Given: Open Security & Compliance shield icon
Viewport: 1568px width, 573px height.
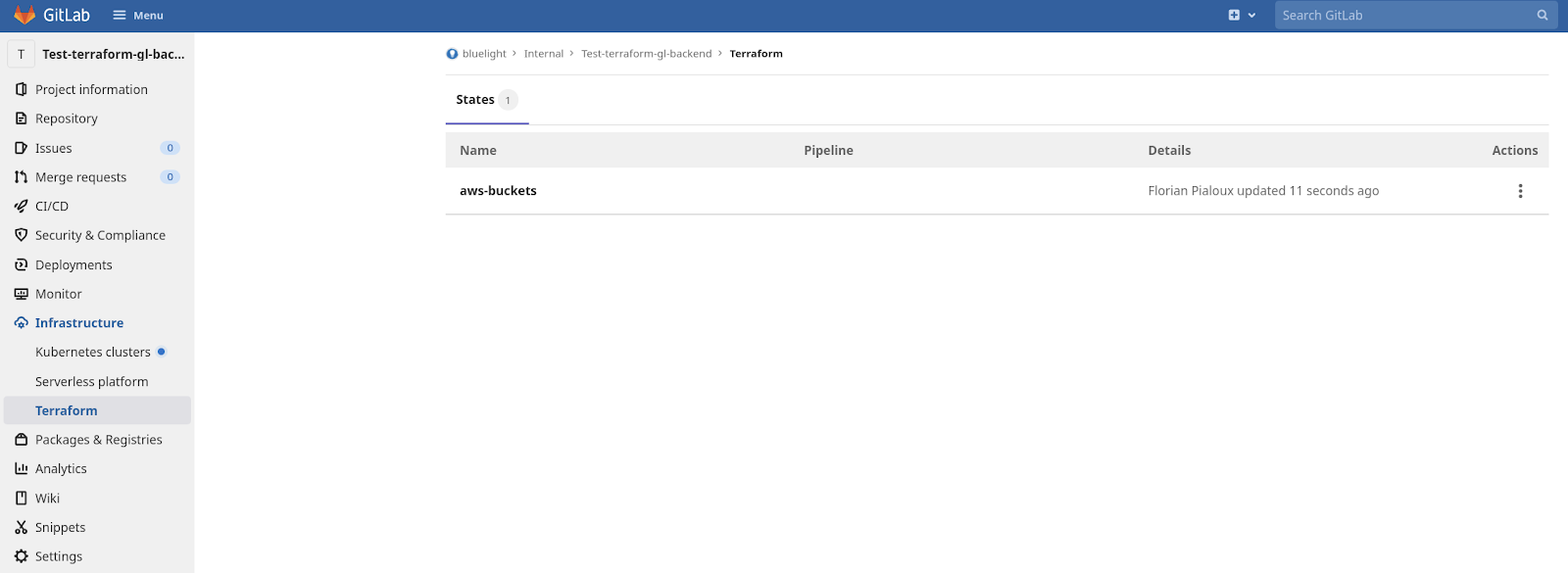Looking at the screenshot, I should (22, 235).
